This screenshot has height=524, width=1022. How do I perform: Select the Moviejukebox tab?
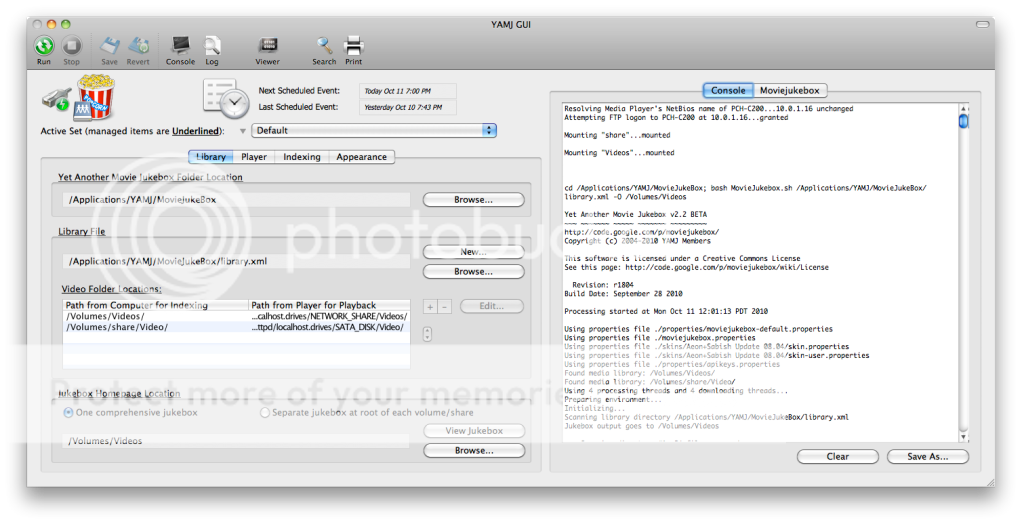pyautogui.click(x=789, y=91)
